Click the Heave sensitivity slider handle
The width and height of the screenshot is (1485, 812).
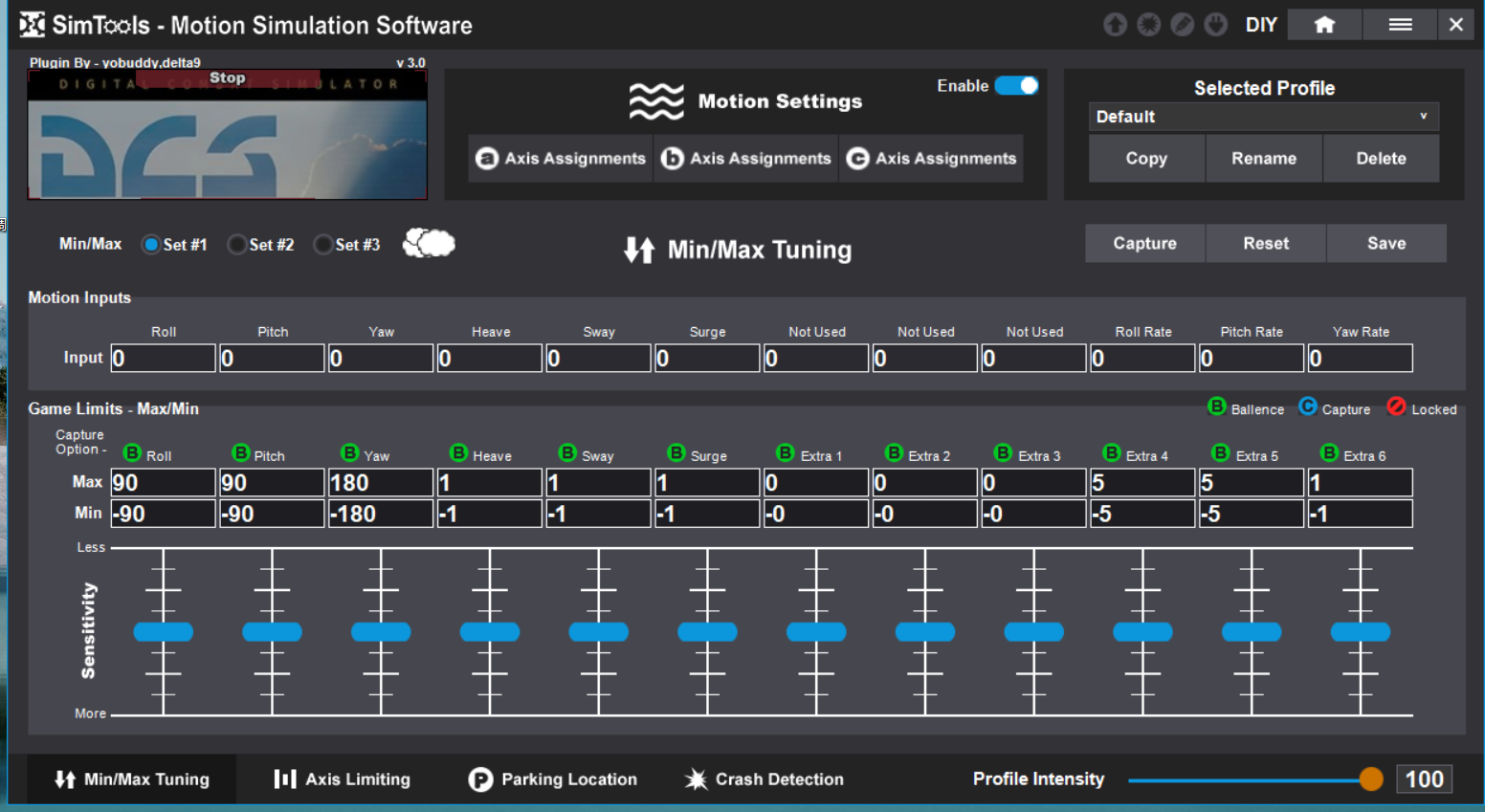pyautogui.click(x=490, y=631)
